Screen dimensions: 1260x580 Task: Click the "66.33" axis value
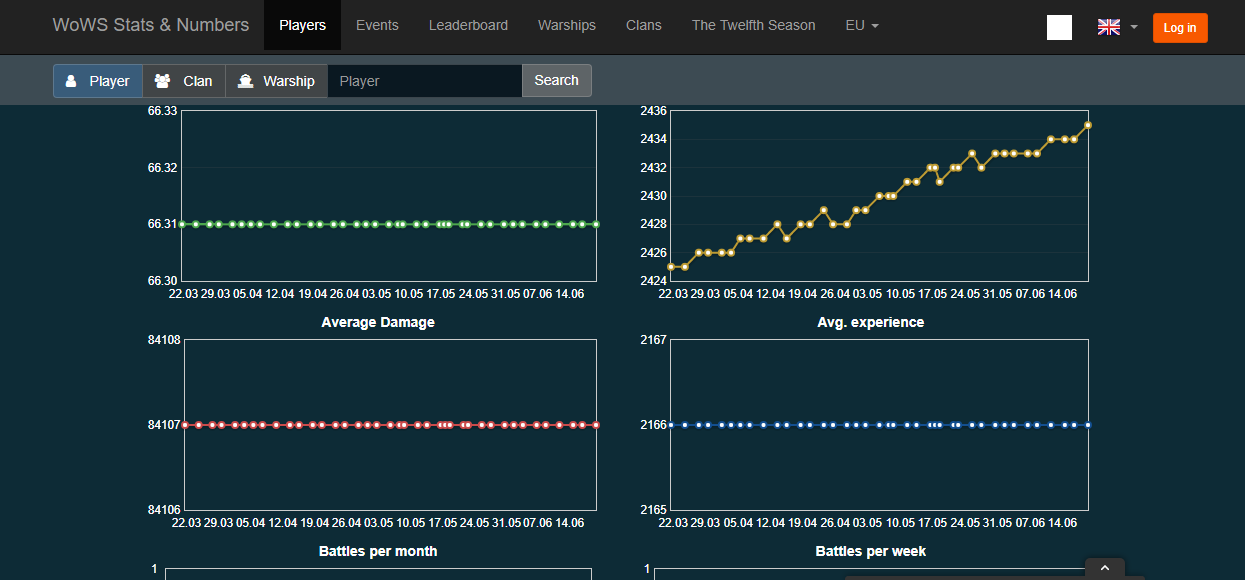(162, 111)
